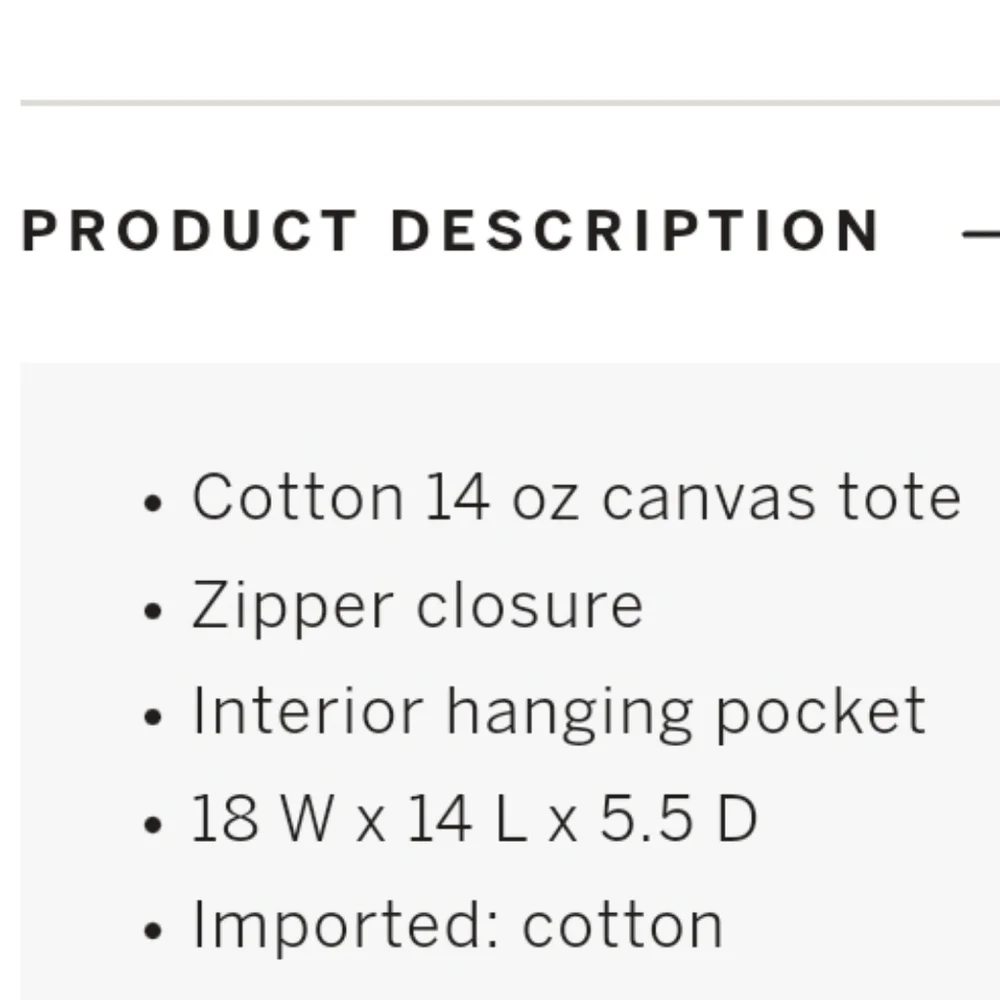Click the bullet before "Interior hanging pocket"
The width and height of the screenshot is (1000, 1000).
coord(153,717)
